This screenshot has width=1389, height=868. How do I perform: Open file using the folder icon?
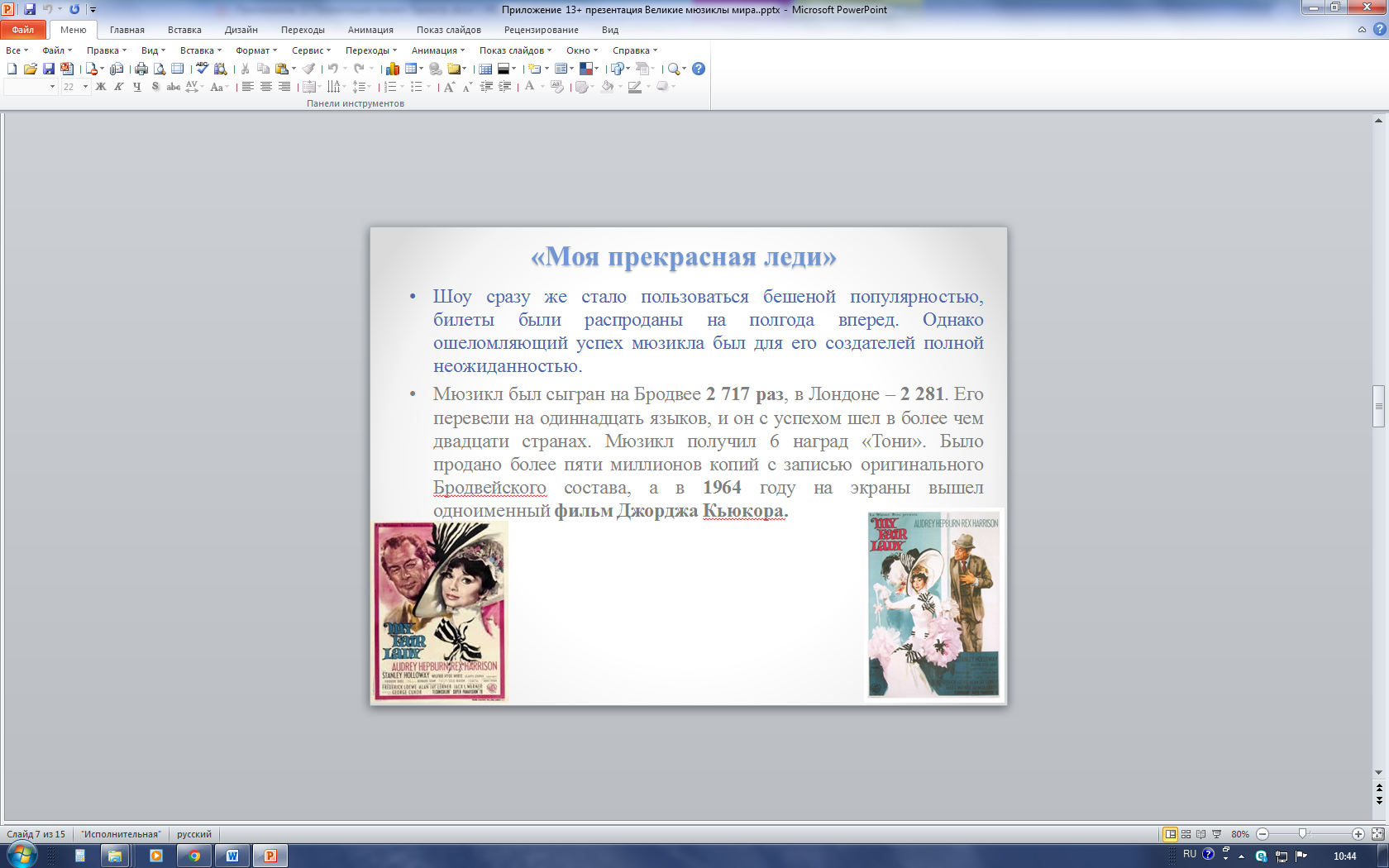point(30,69)
